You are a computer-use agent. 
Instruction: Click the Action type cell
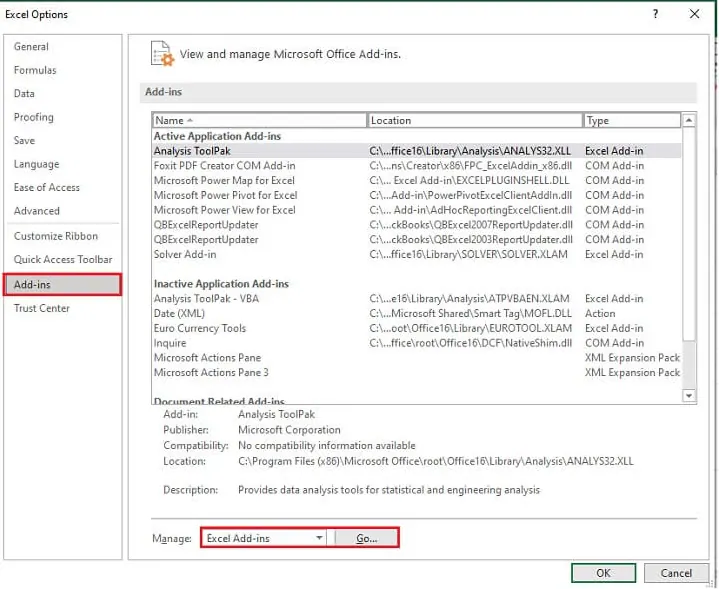(600, 313)
